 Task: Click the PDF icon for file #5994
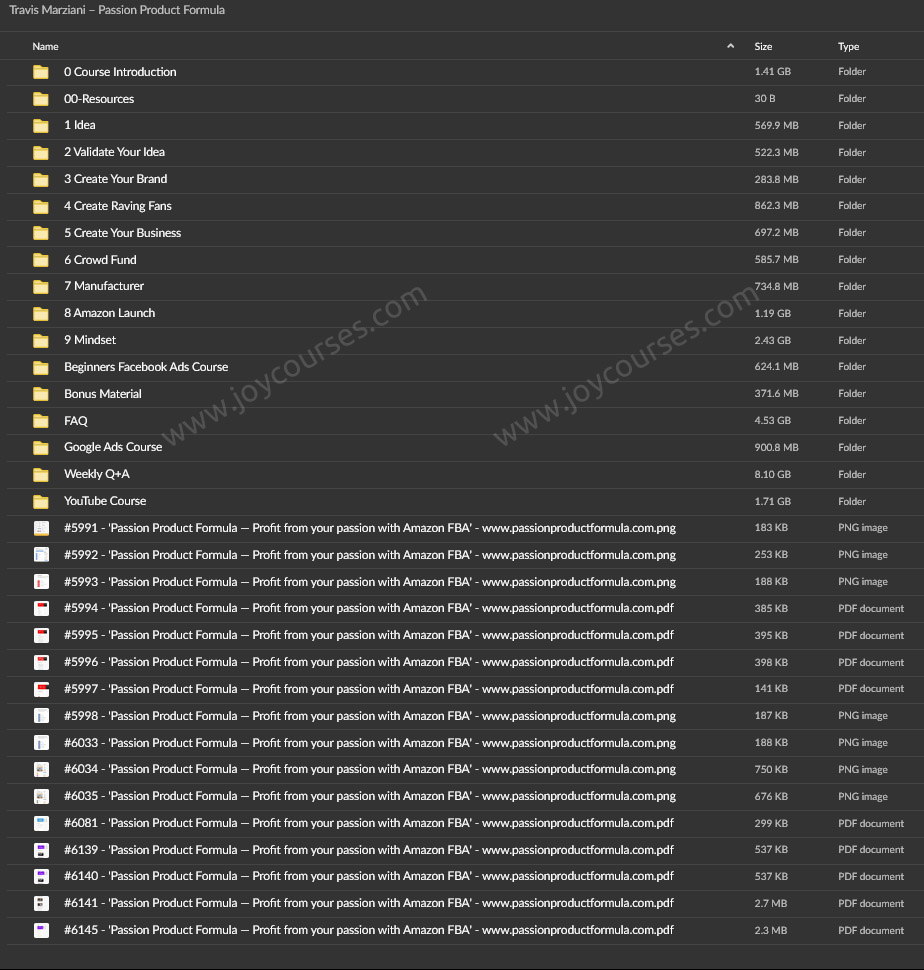(x=41, y=609)
